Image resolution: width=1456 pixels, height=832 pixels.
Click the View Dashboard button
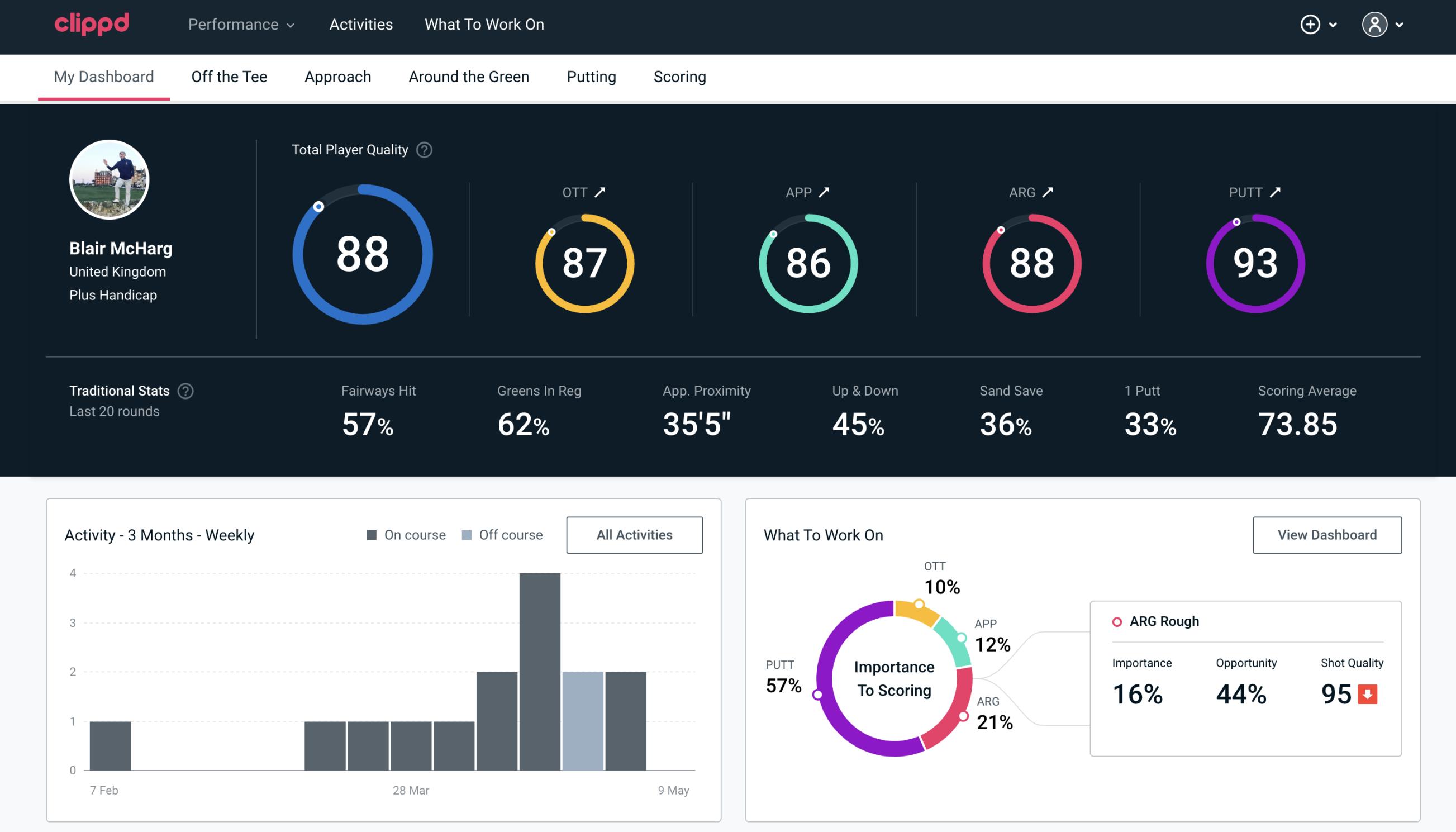[1327, 534]
